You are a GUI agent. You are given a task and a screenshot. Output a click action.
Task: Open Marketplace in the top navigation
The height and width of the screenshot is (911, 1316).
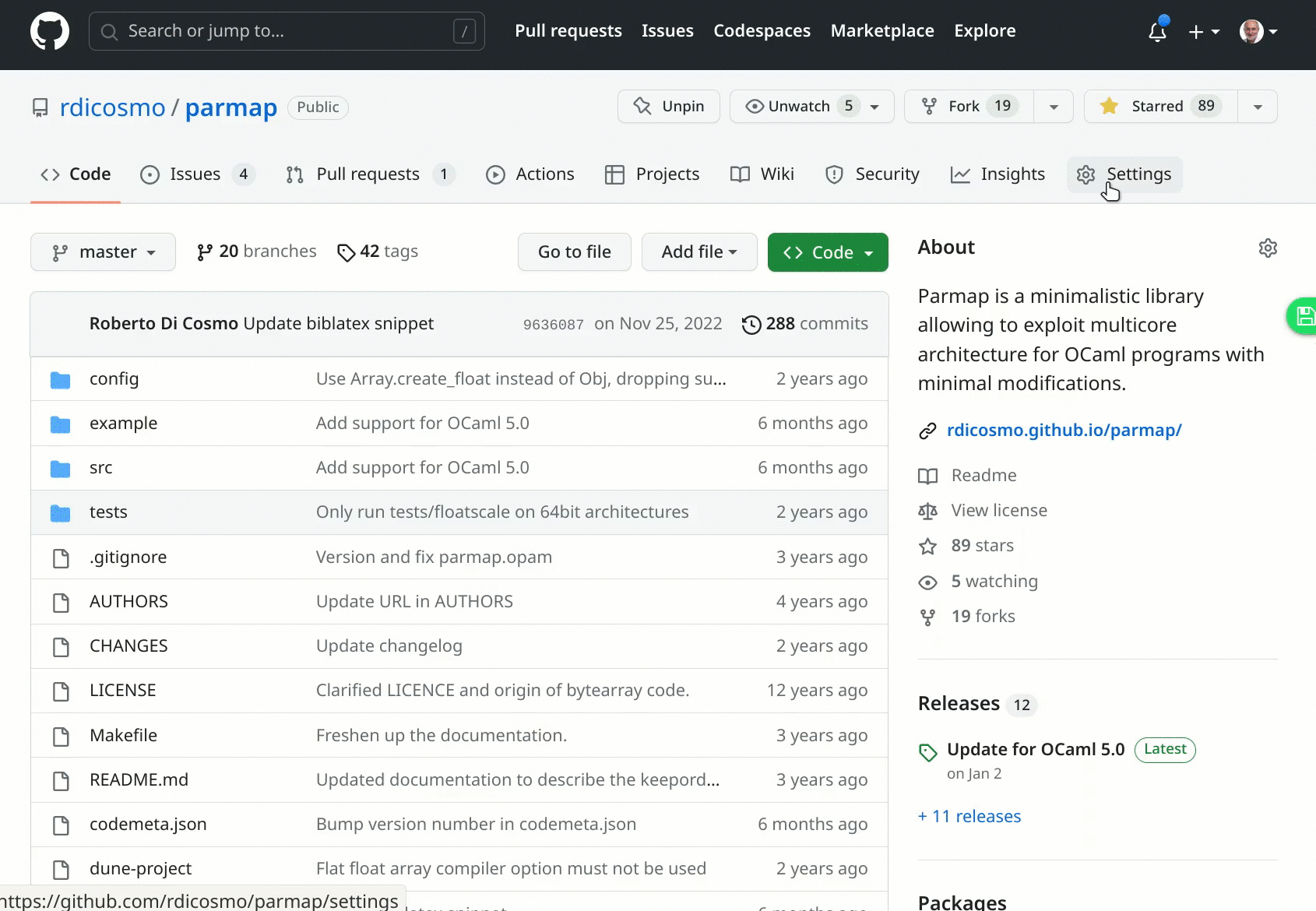(881, 30)
